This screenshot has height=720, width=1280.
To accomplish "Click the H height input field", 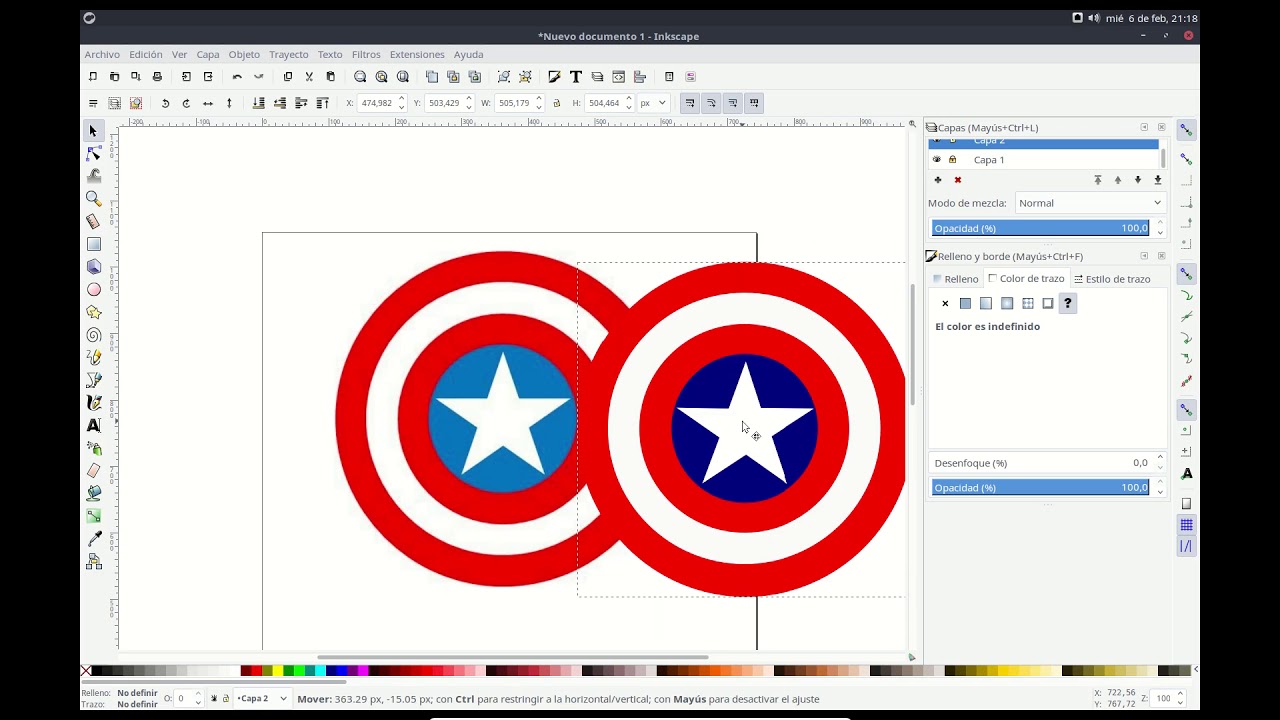I will pyautogui.click(x=604, y=103).
